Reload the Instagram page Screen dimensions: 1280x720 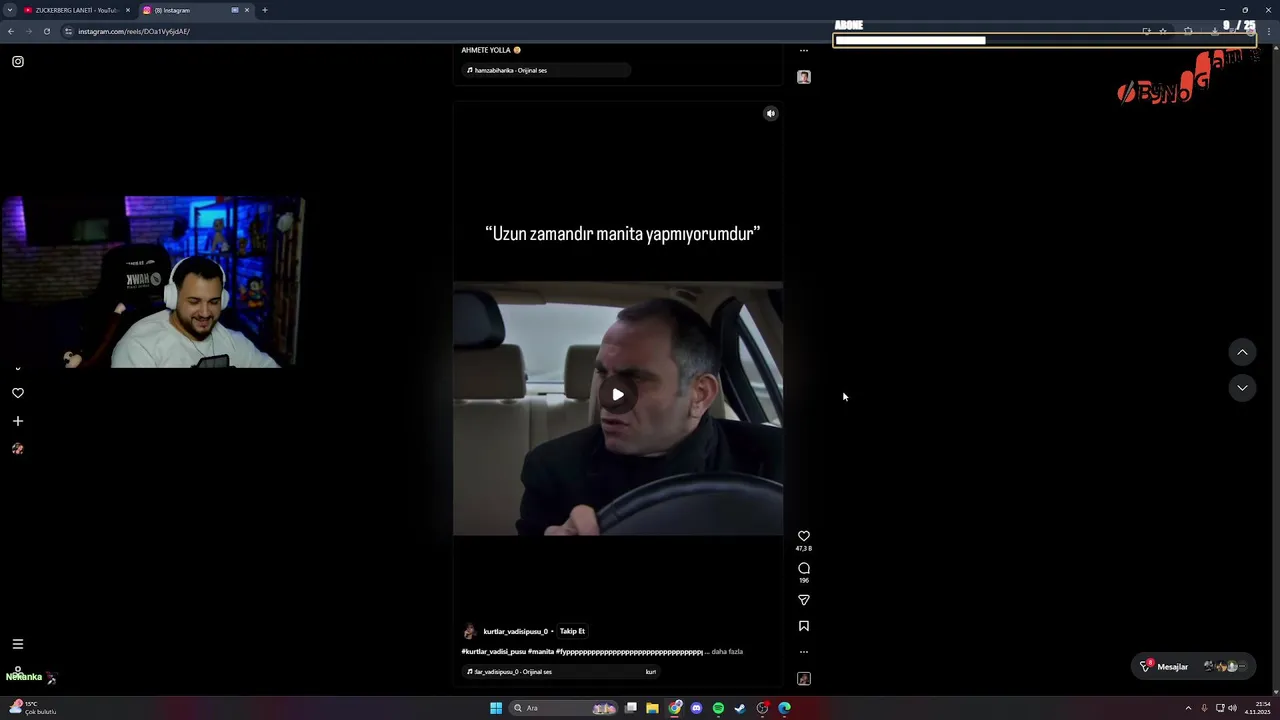point(47,31)
